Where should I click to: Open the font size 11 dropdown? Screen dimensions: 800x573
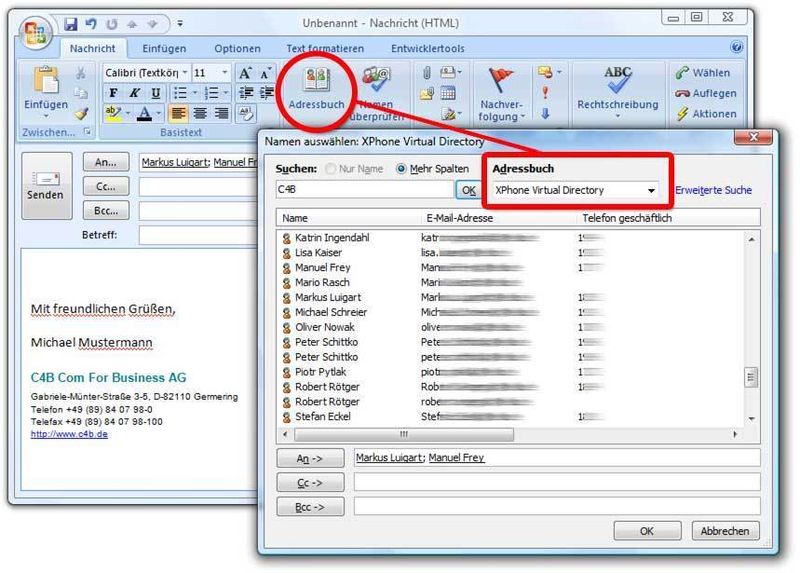click(224, 73)
